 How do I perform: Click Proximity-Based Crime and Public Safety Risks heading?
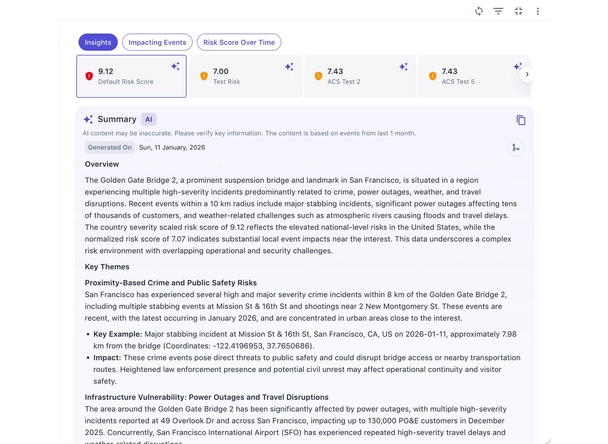[x=171, y=283]
